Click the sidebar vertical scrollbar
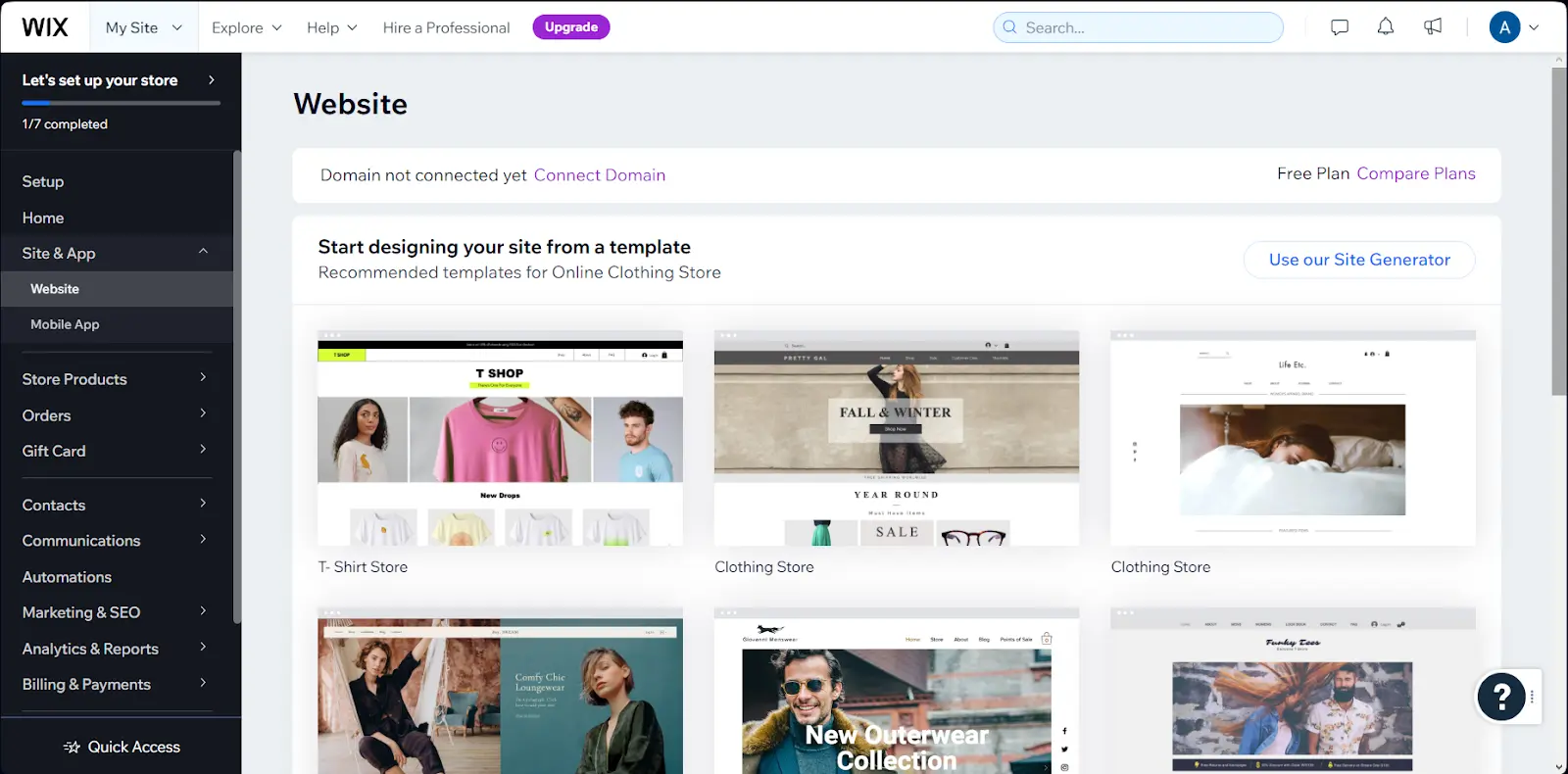Screen dimensions: 1568x774 tap(236, 387)
